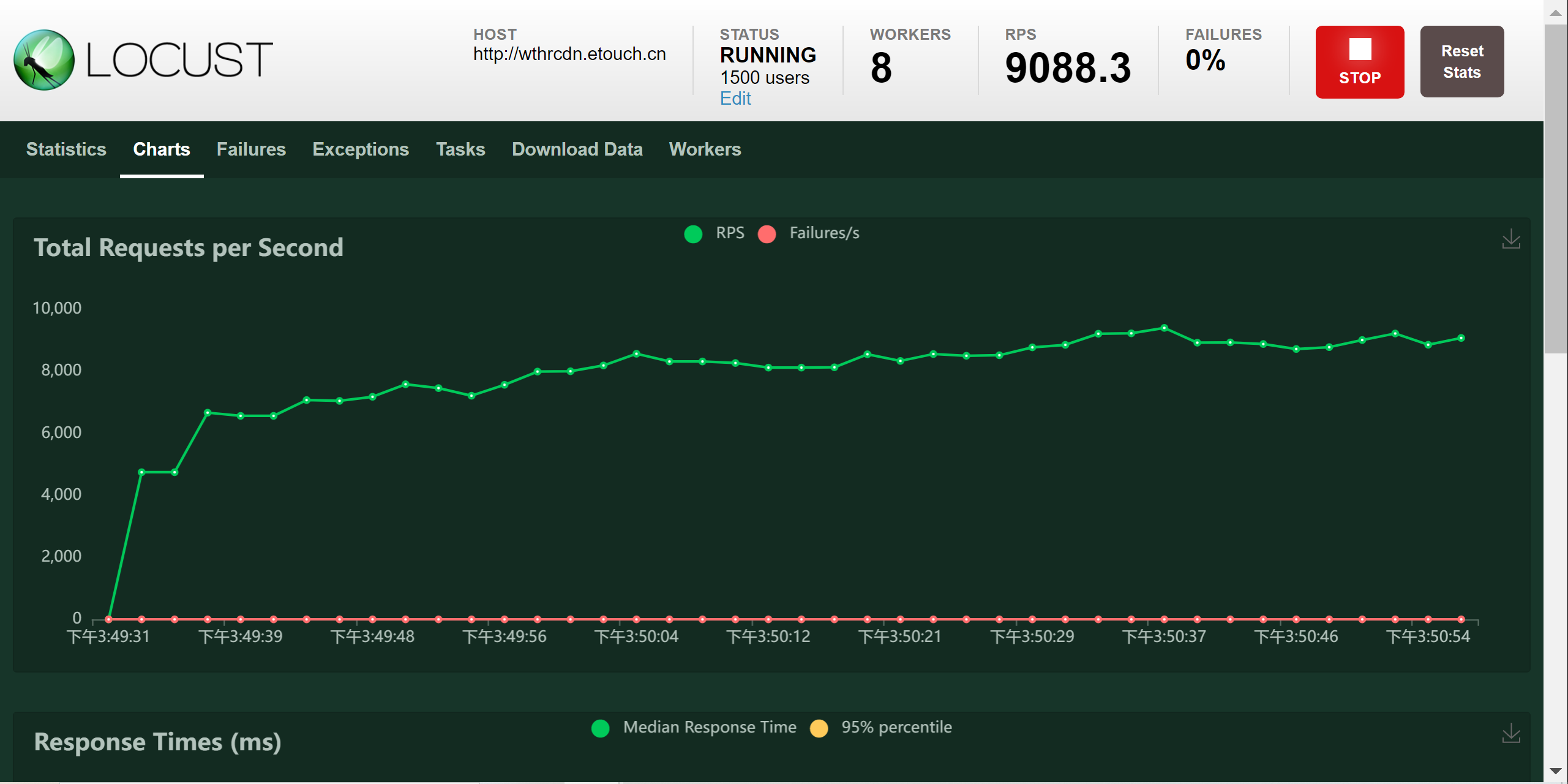
Task: Open the Download Data tab
Action: tap(577, 149)
